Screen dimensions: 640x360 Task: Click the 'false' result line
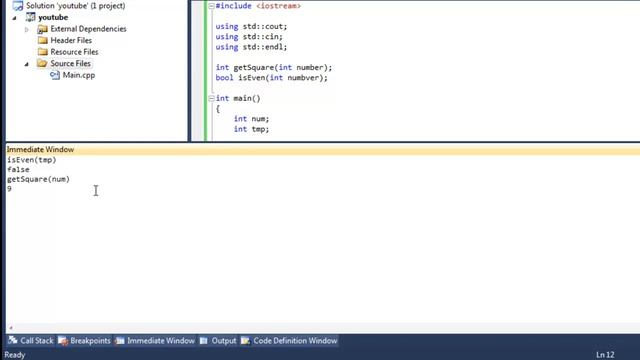tap(18, 169)
